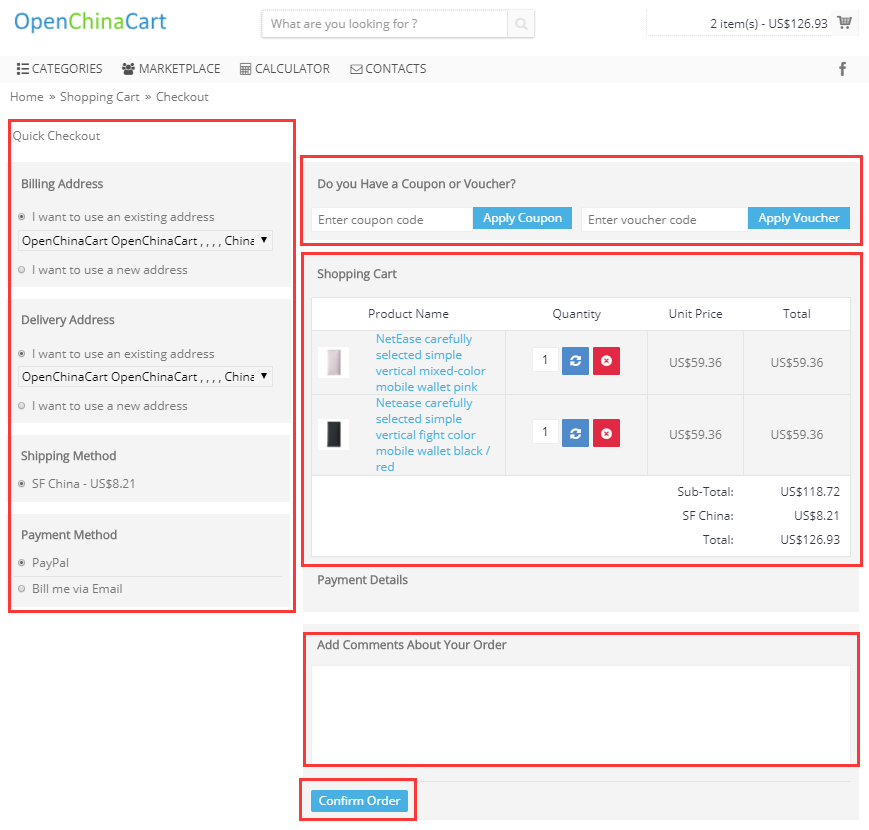The image size is (869, 830).
Task: Update quantity for the black / red wallet
Action: coord(575,433)
